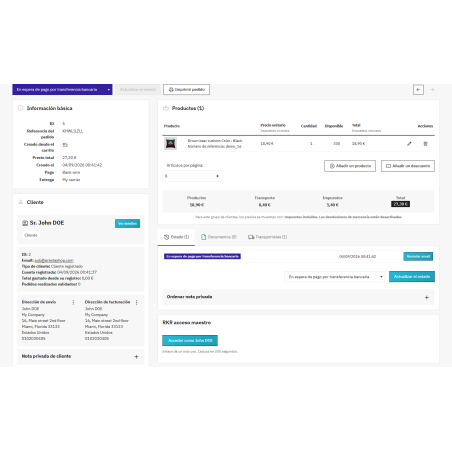Open Artículos por página dropdown

pos(192,176)
